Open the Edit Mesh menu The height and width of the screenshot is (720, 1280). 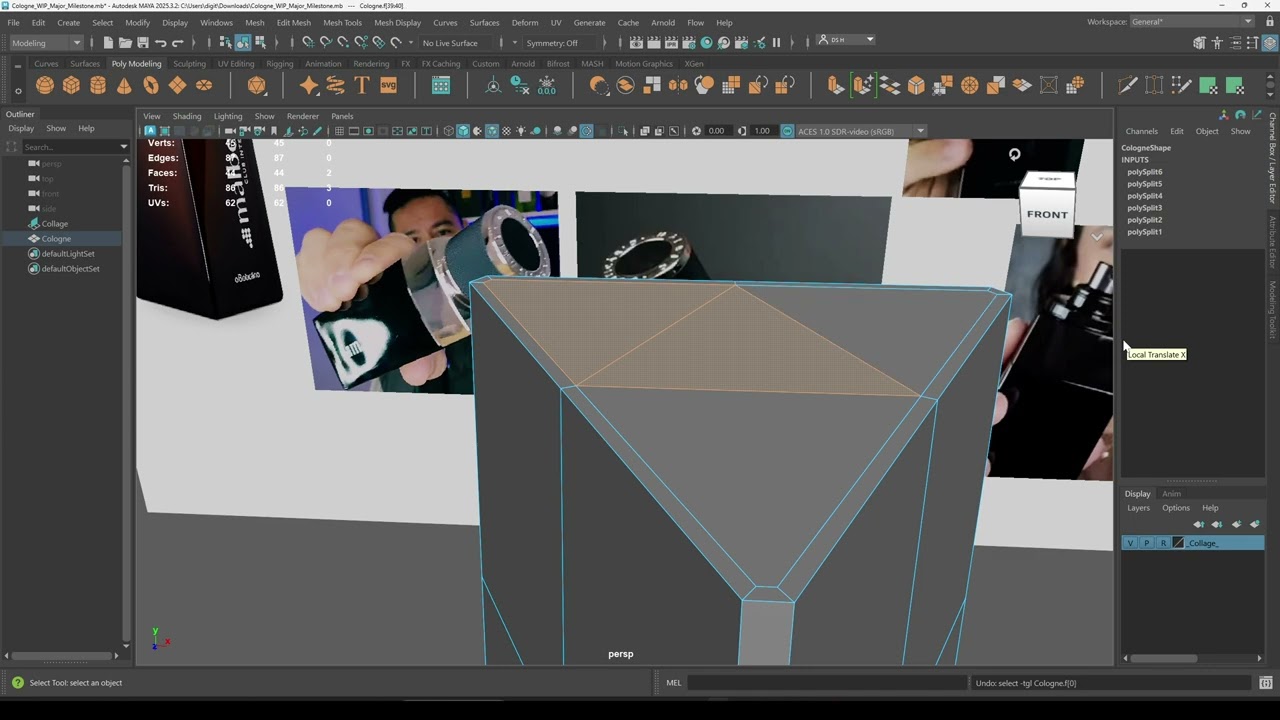coord(294,22)
